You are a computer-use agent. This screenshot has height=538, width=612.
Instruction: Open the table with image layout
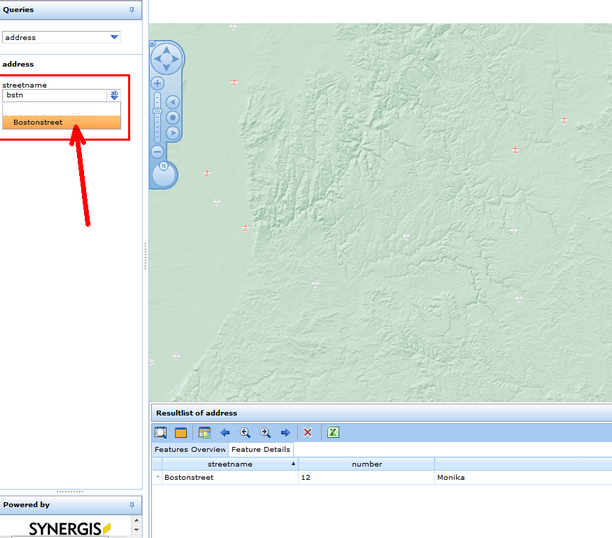coord(205,433)
